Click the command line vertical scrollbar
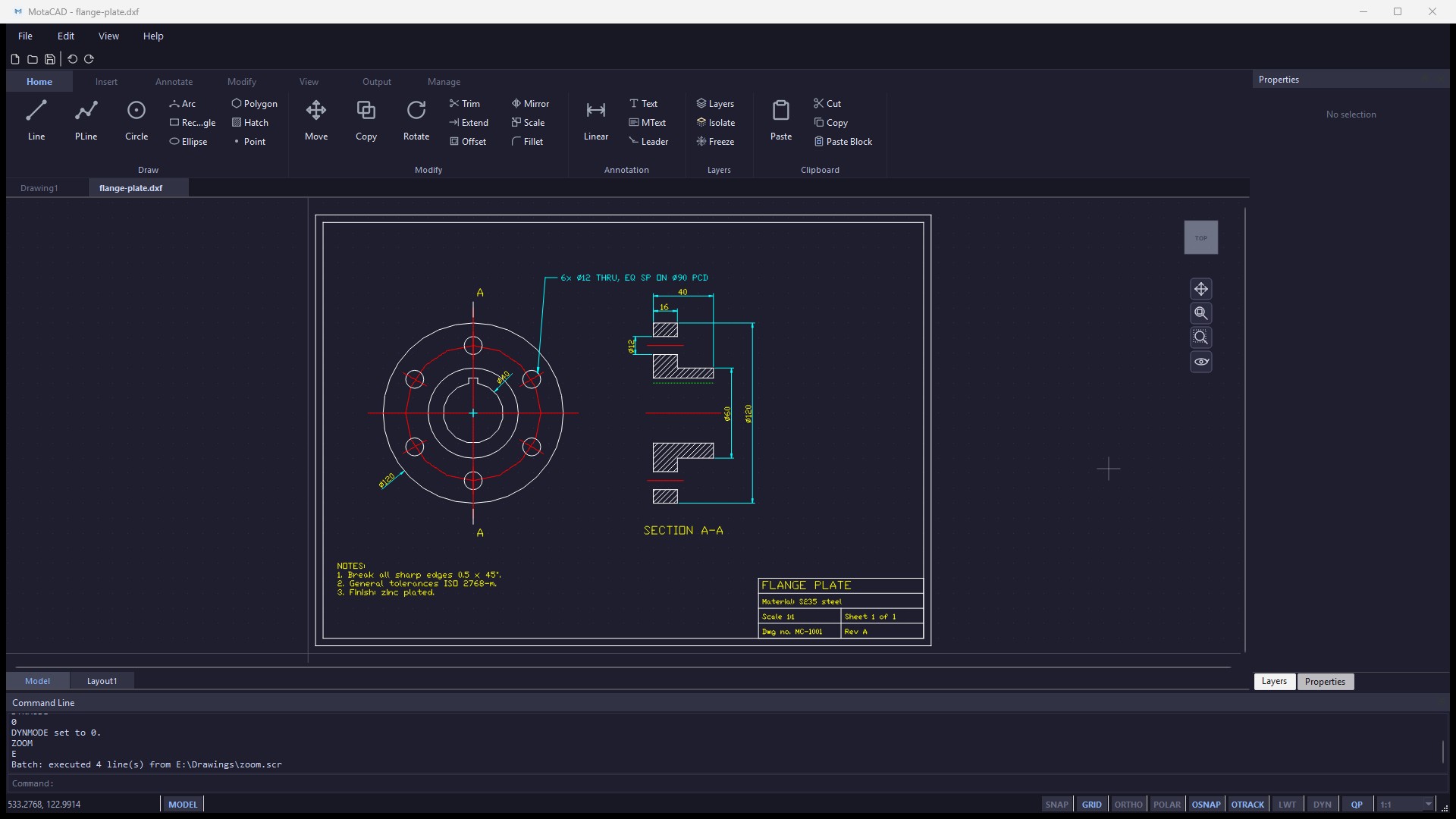Viewport: 1456px width, 819px height. pyautogui.click(x=1443, y=752)
